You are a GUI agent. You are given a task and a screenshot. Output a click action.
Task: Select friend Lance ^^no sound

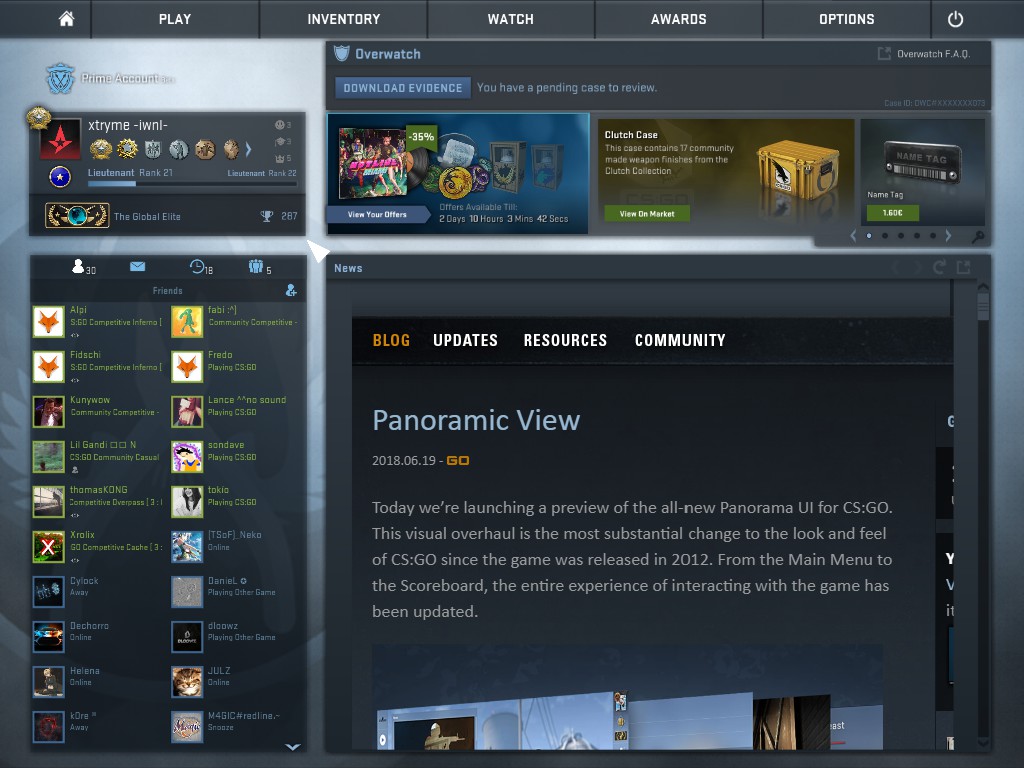[236, 411]
